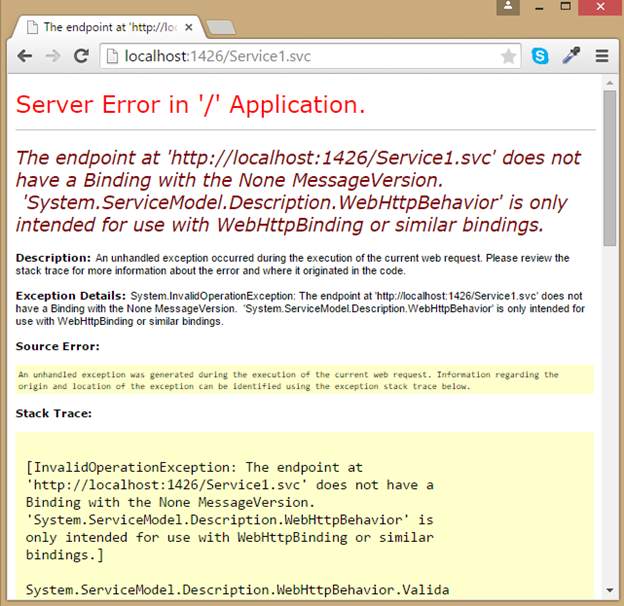Maximize the browser window
624x606 pixels.
click(x=566, y=7)
